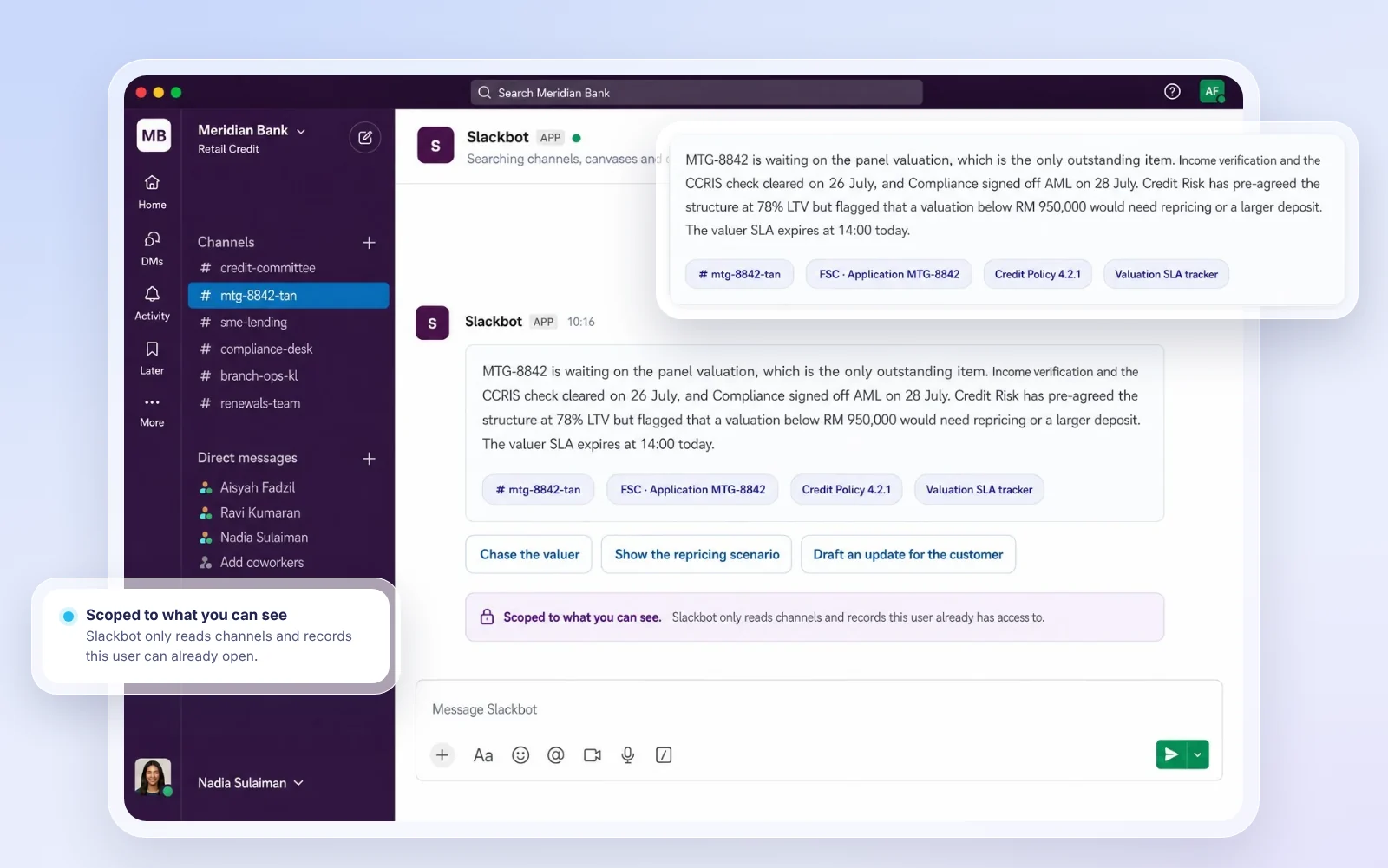Open the sme-lending channel
Image resolution: width=1388 pixels, height=868 pixels.
288,322
